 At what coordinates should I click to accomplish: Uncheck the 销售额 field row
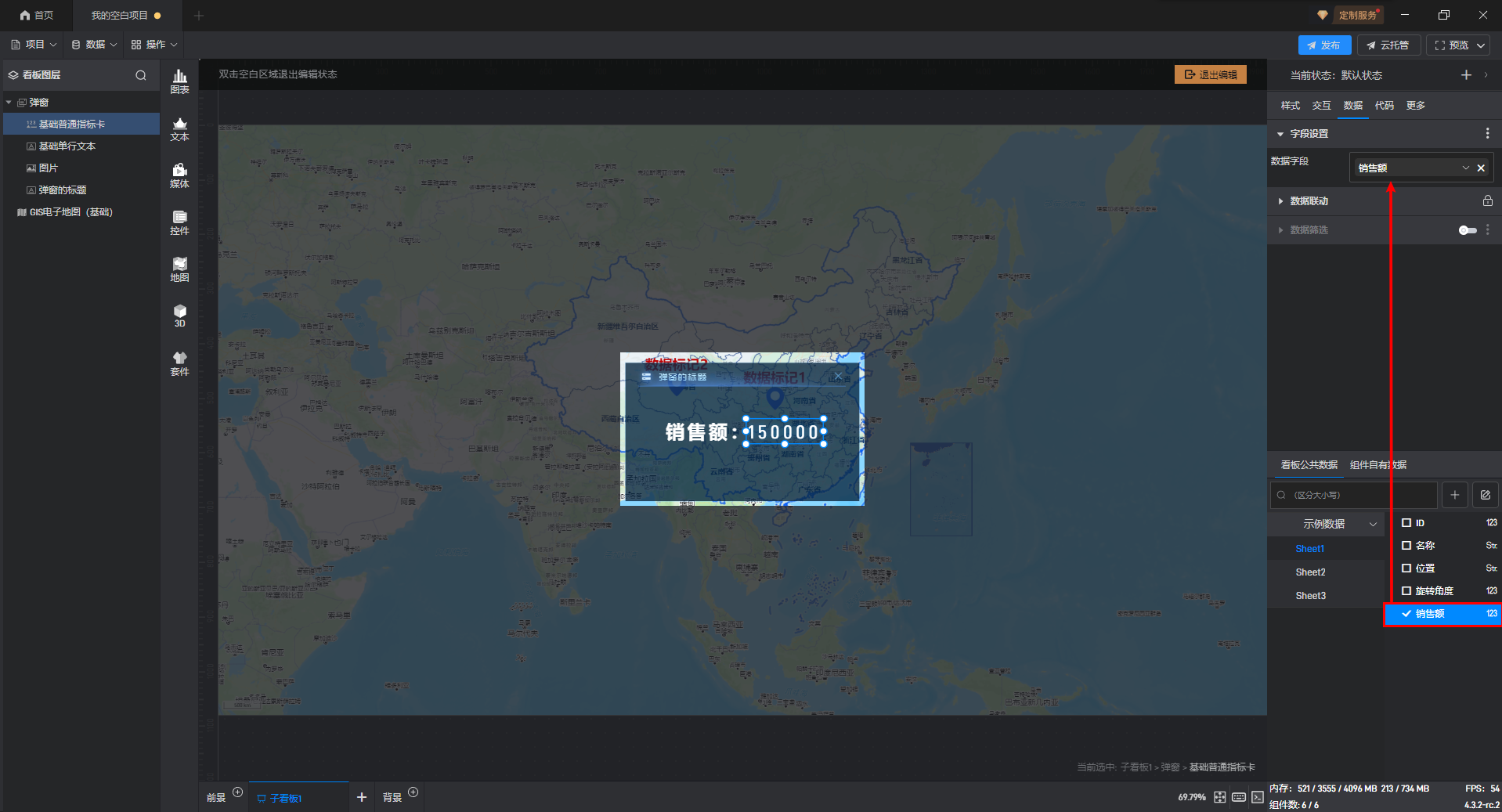coord(1443,614)
